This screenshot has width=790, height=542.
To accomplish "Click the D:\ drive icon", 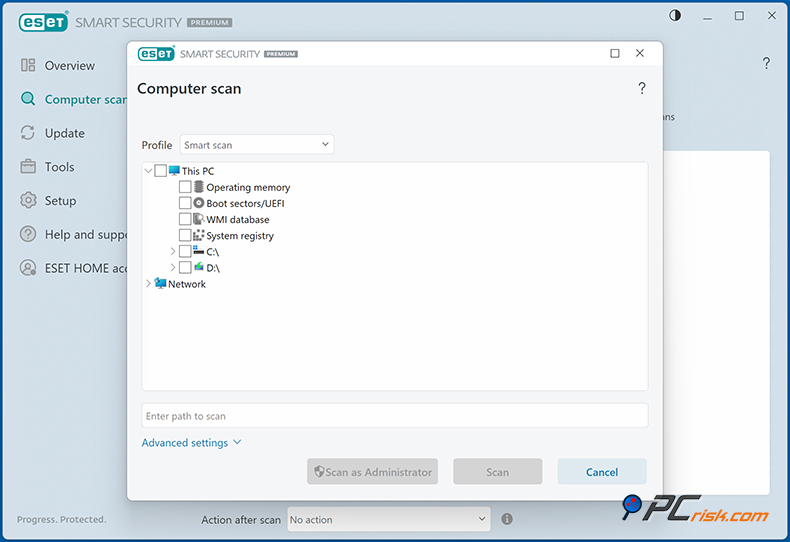I will [199, 266].
